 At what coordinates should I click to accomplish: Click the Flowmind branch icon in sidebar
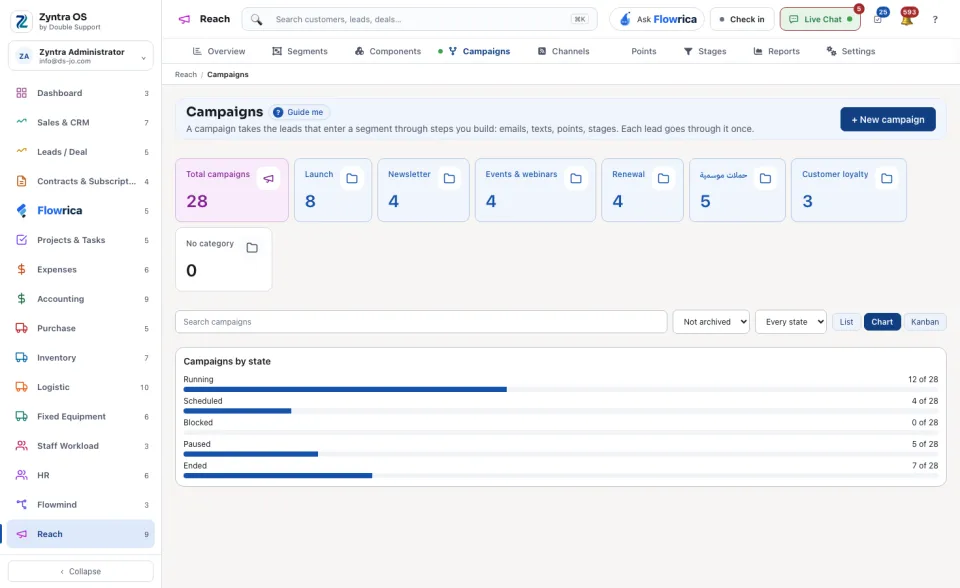[21, 505]
